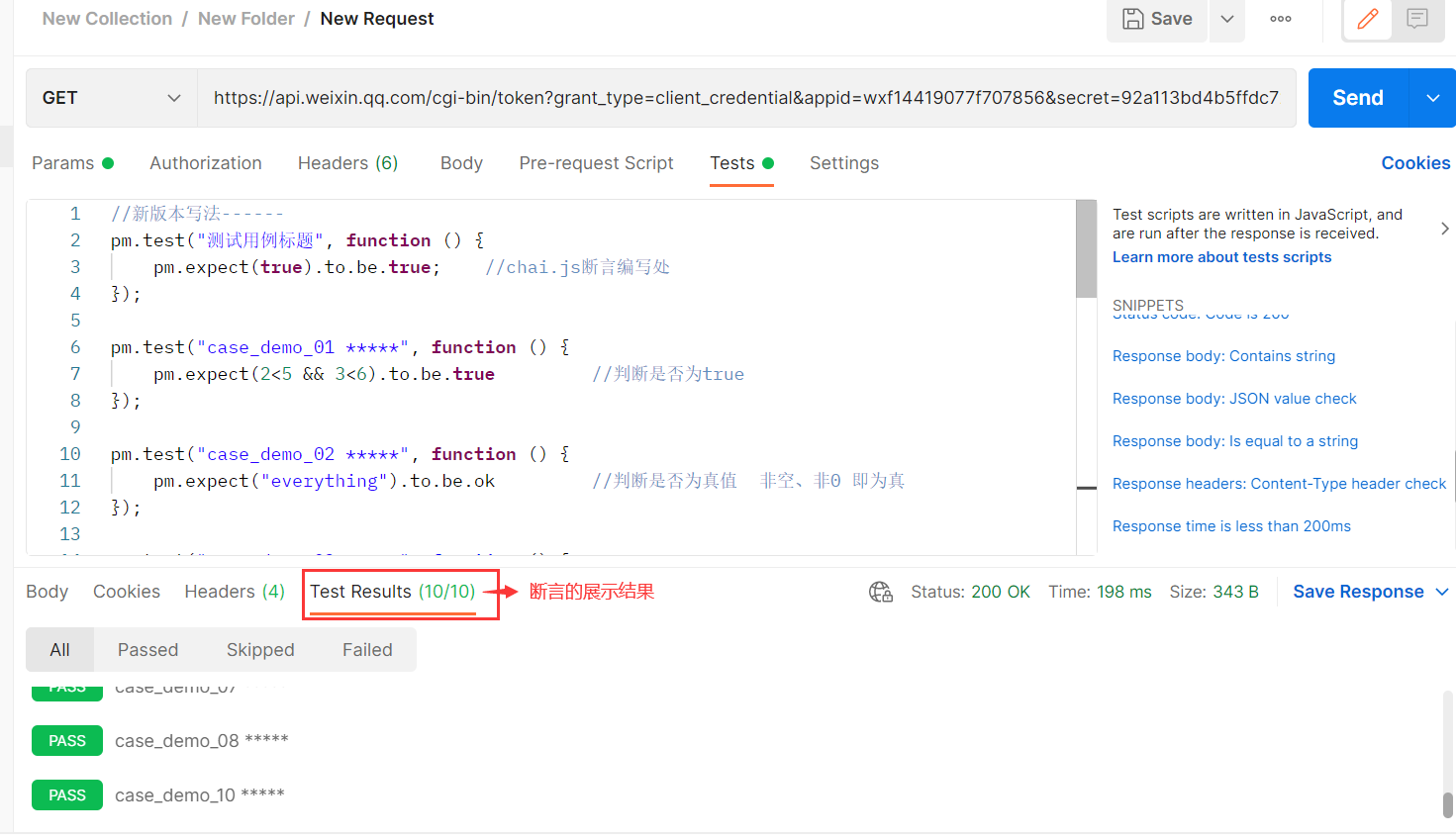Switch to the Params tab

[x=72, y=163]
